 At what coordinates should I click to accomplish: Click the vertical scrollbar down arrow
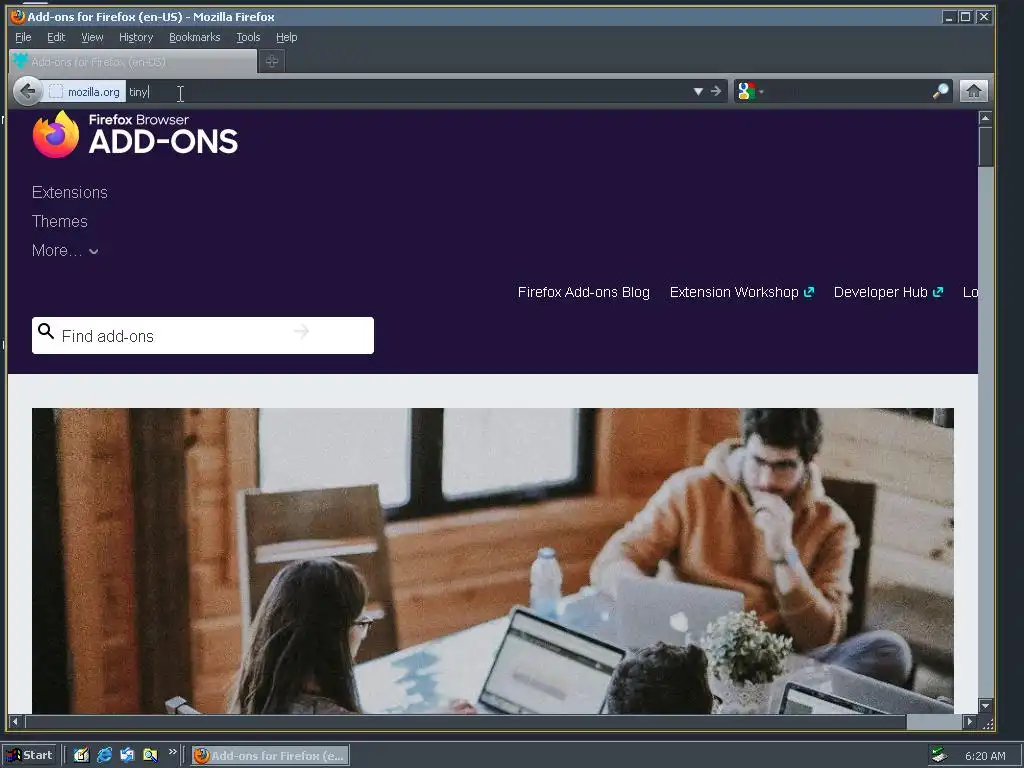coord(985,706)
